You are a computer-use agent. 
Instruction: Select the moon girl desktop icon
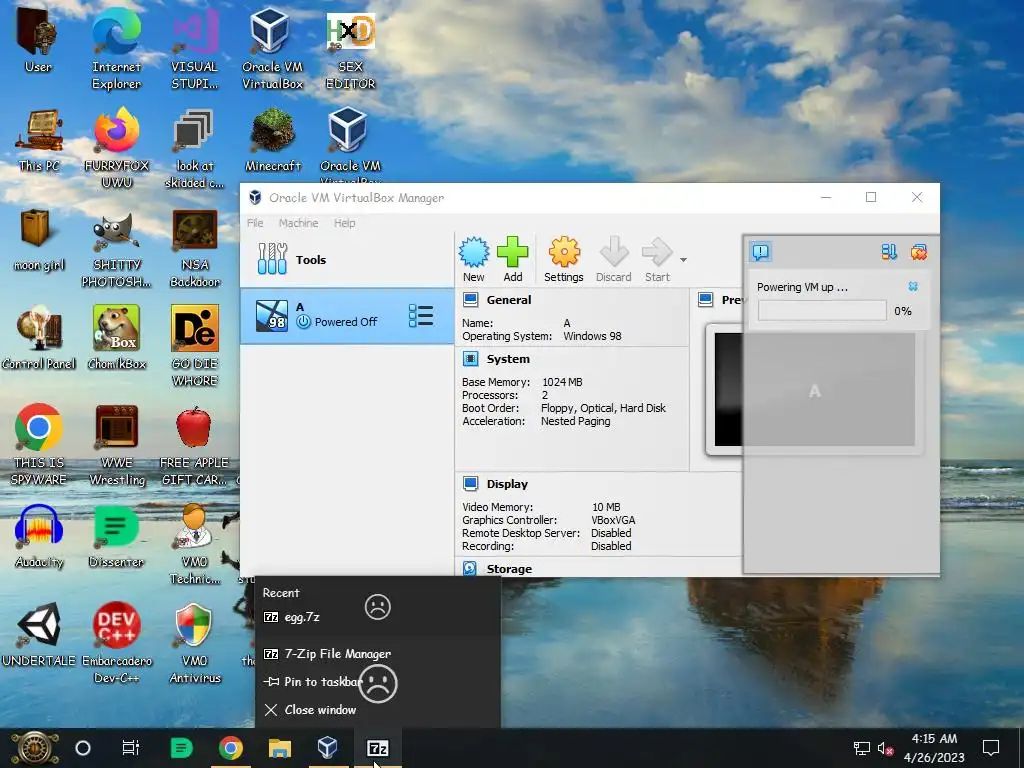pos(39,239)
